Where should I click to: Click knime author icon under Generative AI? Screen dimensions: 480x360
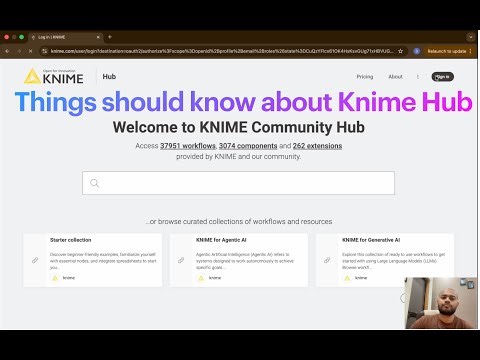tap(347, 278)
